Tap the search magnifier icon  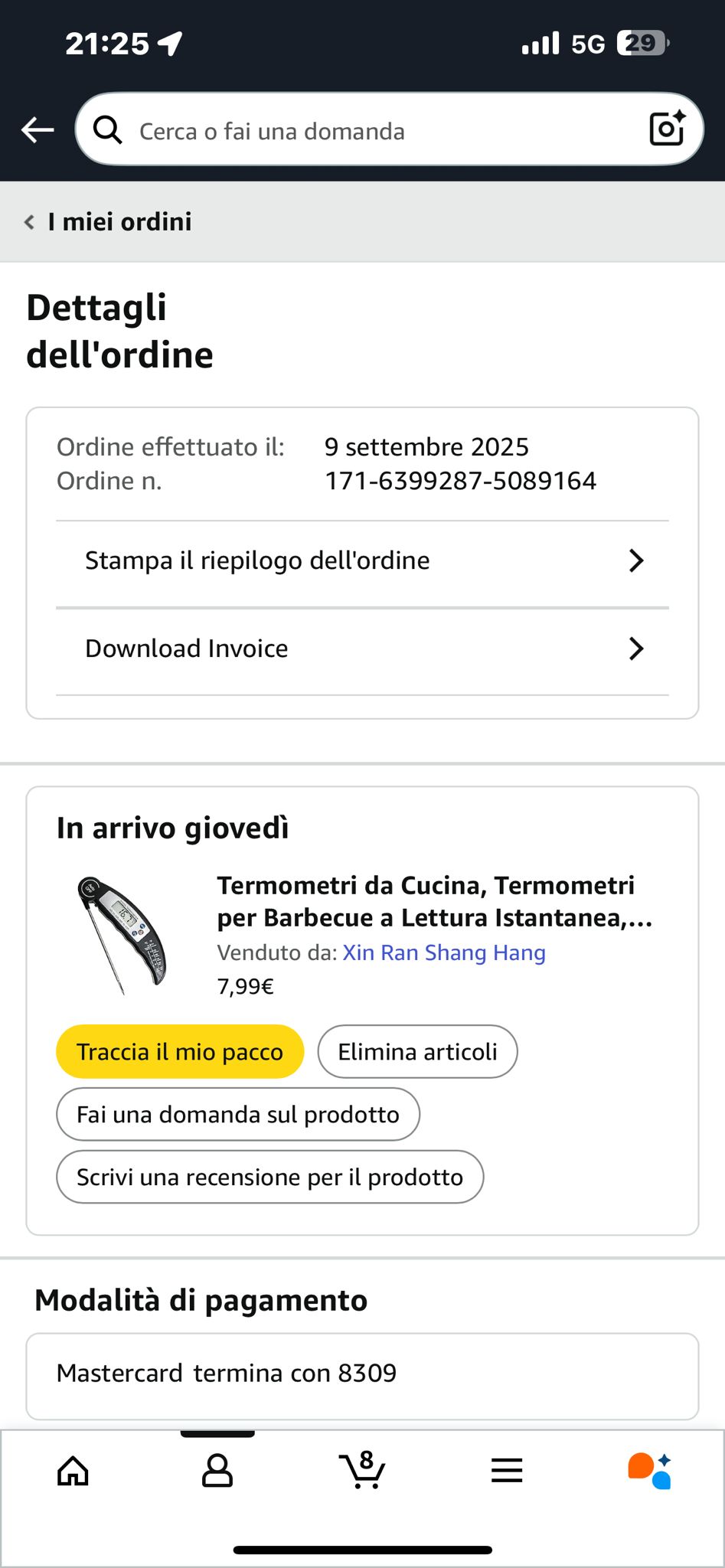click(107, 130)
